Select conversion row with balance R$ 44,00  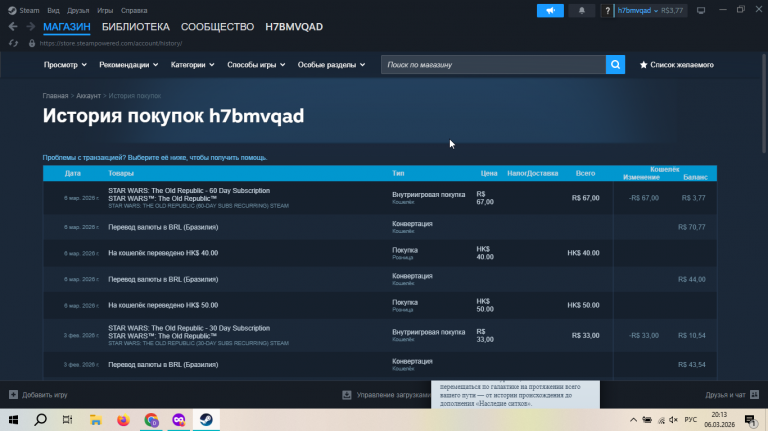(380, 279)
